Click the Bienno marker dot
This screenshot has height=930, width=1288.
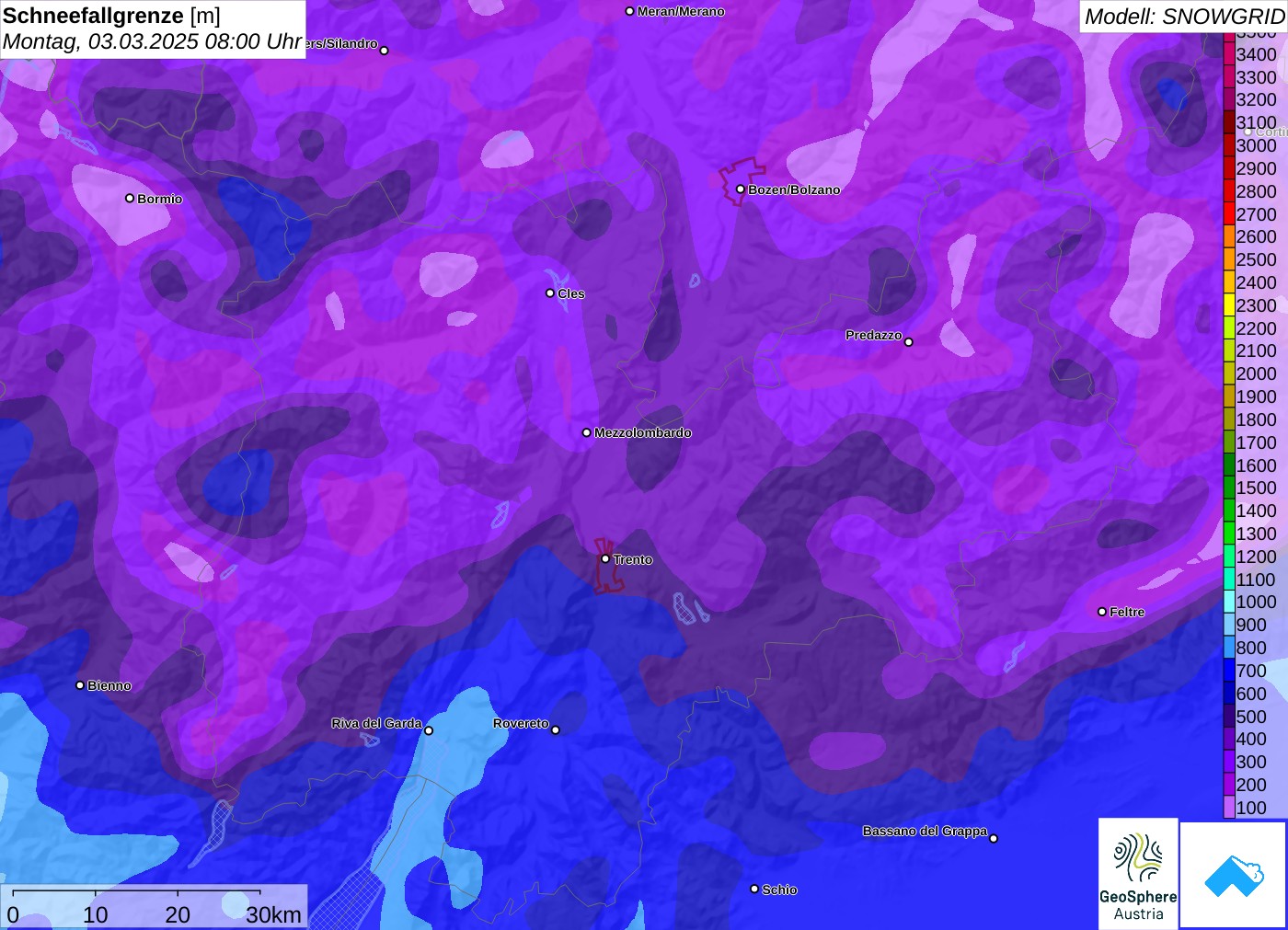[x=80, y=685]
